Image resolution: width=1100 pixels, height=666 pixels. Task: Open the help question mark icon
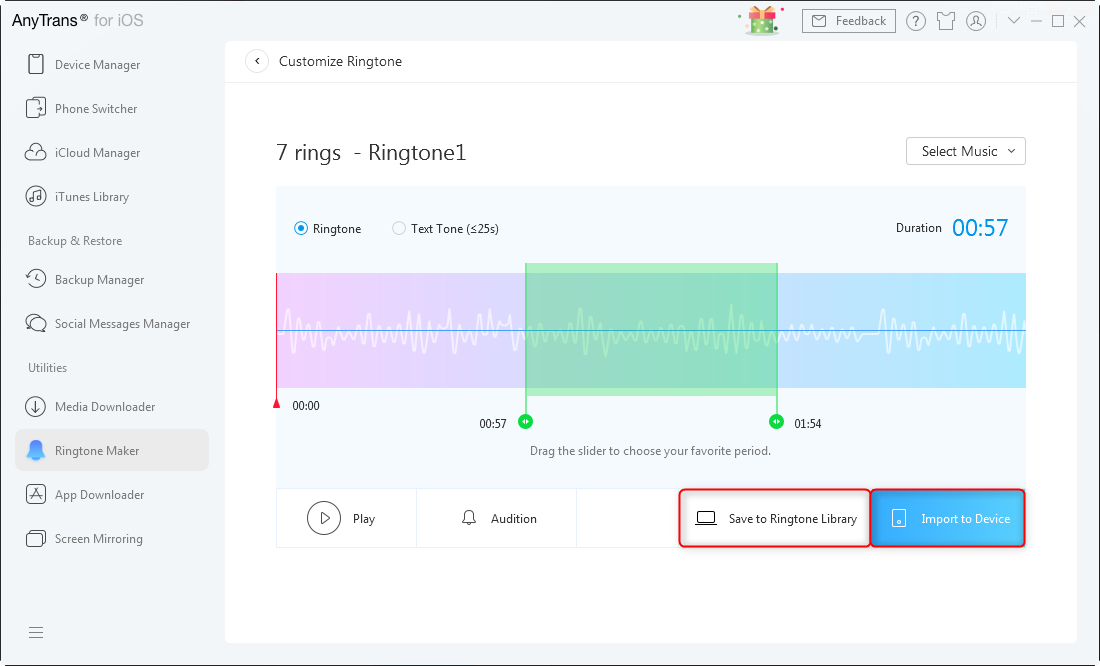pos(915,21)
